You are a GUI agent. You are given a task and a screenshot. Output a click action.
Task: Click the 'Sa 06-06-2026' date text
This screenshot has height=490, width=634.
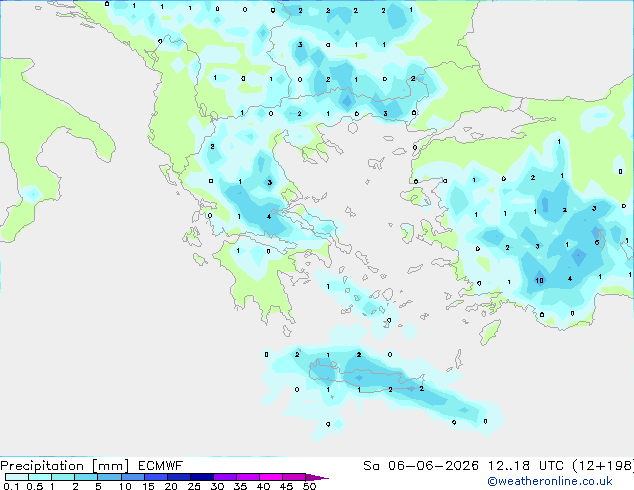(421, 466)
